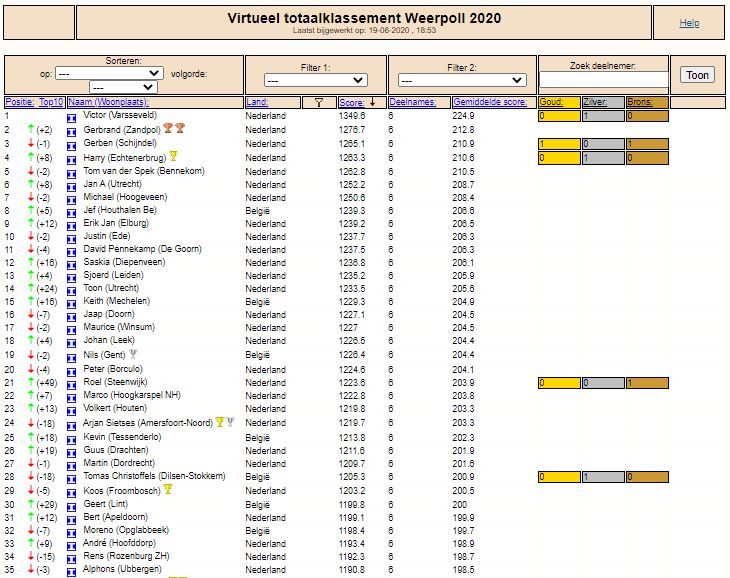Image resolution: width=730 pixels, height=578 pixels.
Task: Expand the Filter 2 dropdown
Action: point(462,80)
